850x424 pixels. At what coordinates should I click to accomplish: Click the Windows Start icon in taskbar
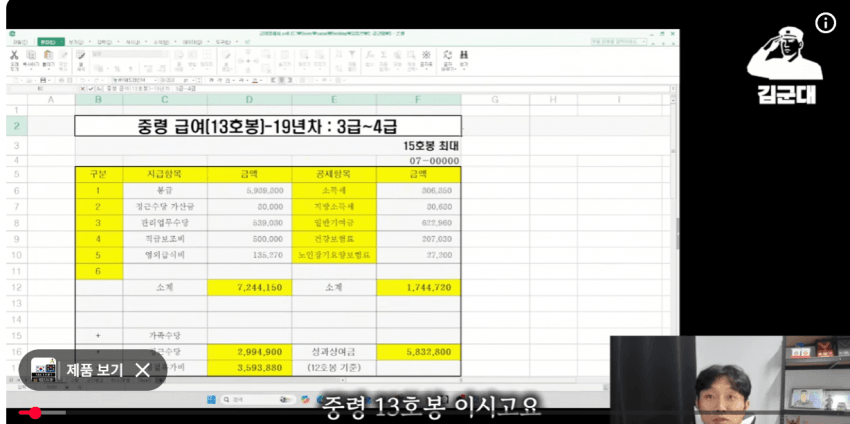(x=212, y=400)
